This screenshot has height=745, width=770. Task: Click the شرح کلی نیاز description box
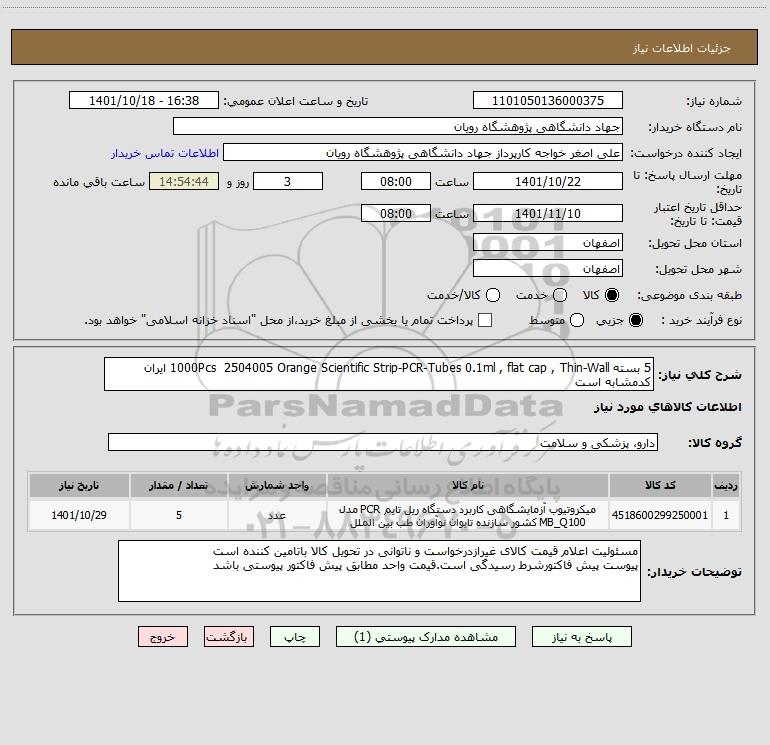point(379,374)
